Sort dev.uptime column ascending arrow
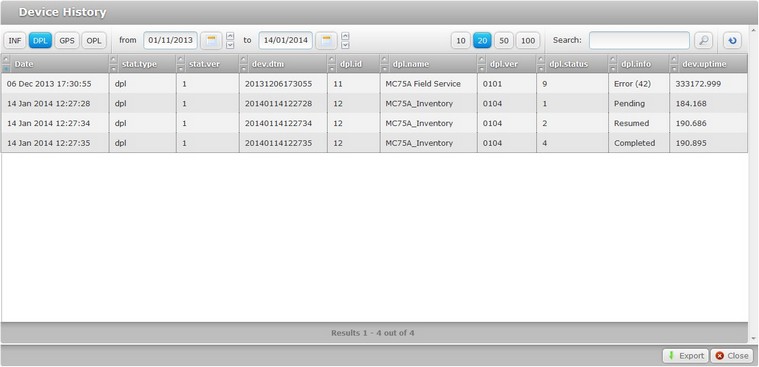This screenshot has height=367, width=759. (x=674, y=60)
